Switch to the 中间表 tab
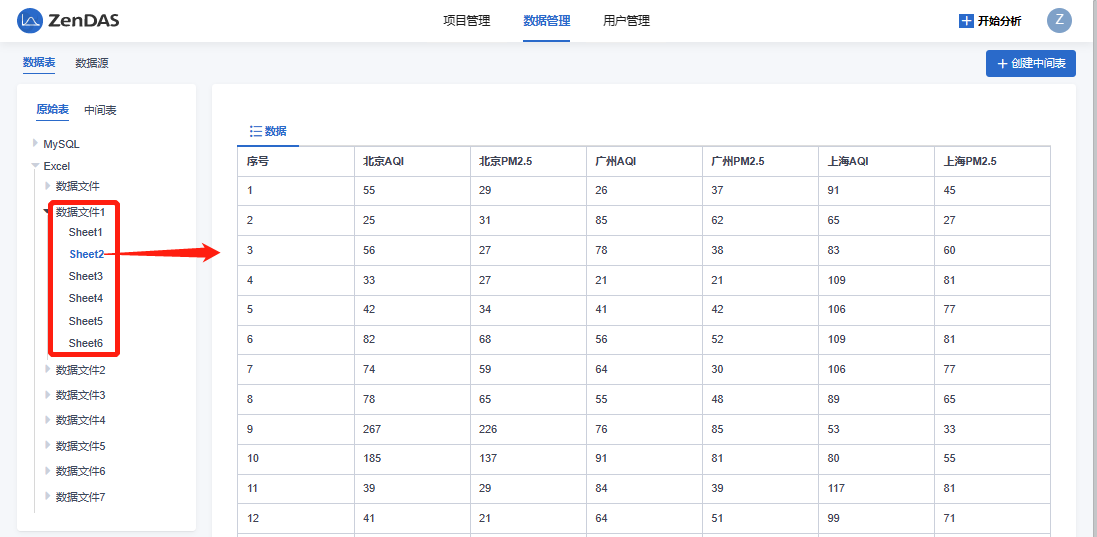Screen dimensions: 1097x537 tap(100, 110)
